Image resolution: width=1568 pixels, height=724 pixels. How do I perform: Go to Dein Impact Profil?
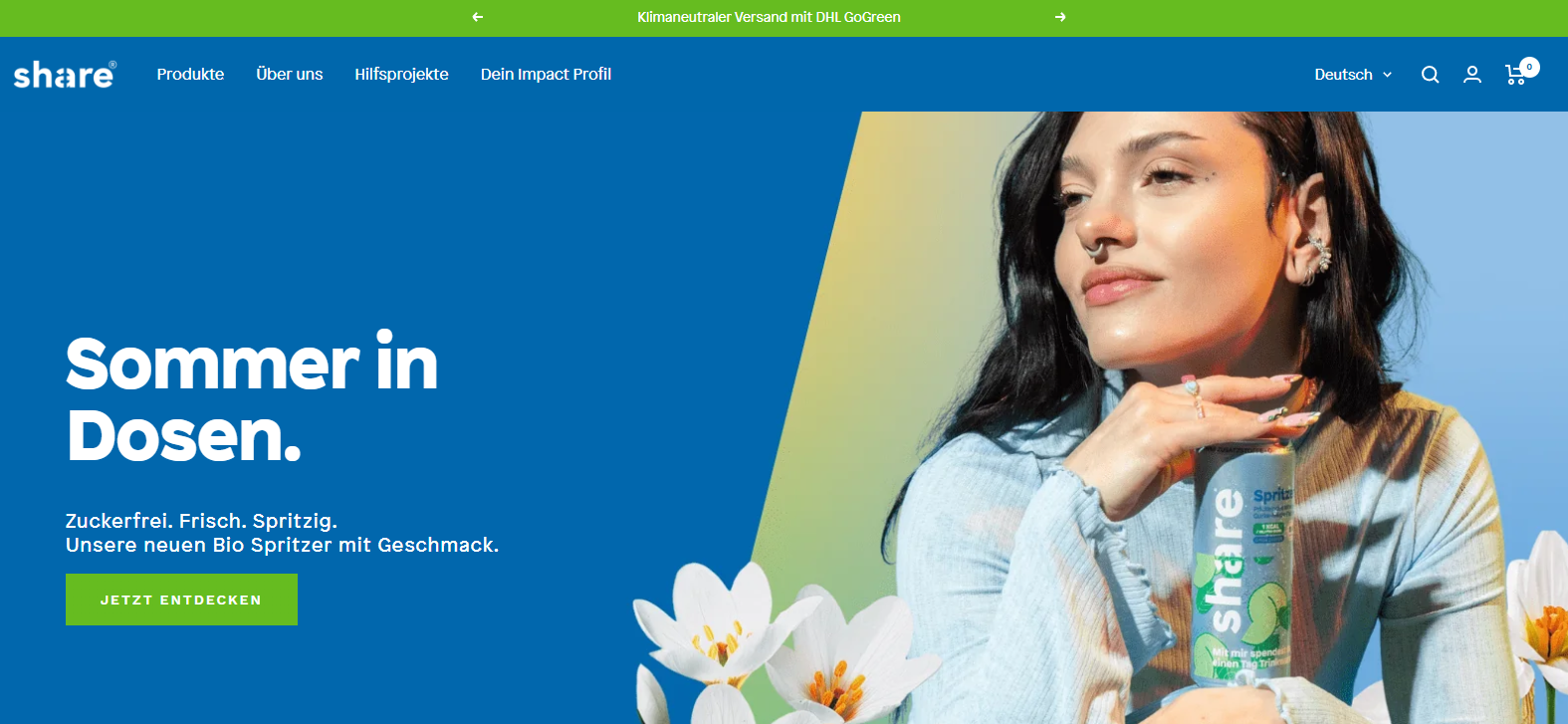coord(546,75)
